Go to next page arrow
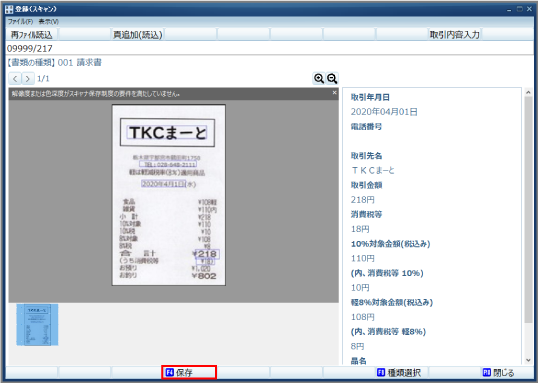 [x=28, y=79]
